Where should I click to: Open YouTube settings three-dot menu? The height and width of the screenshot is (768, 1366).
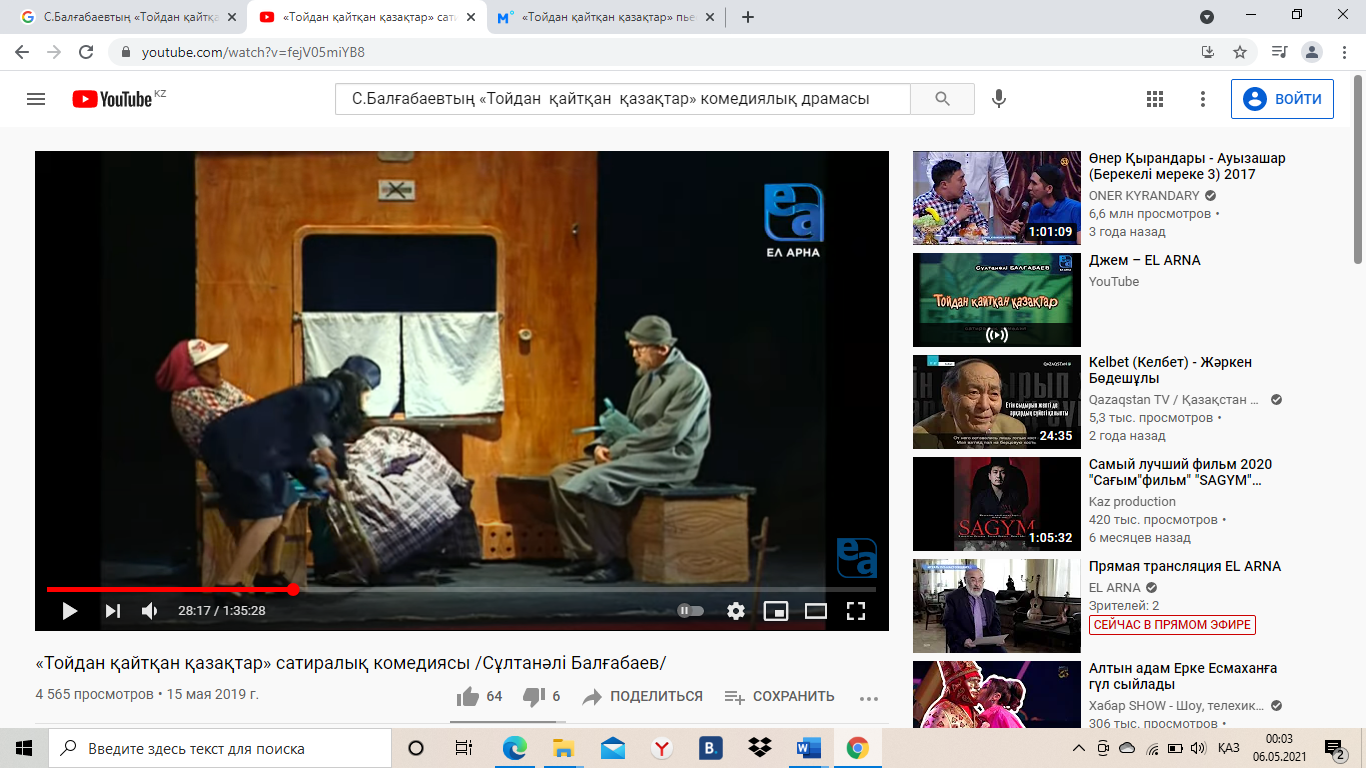(1203, 99)
